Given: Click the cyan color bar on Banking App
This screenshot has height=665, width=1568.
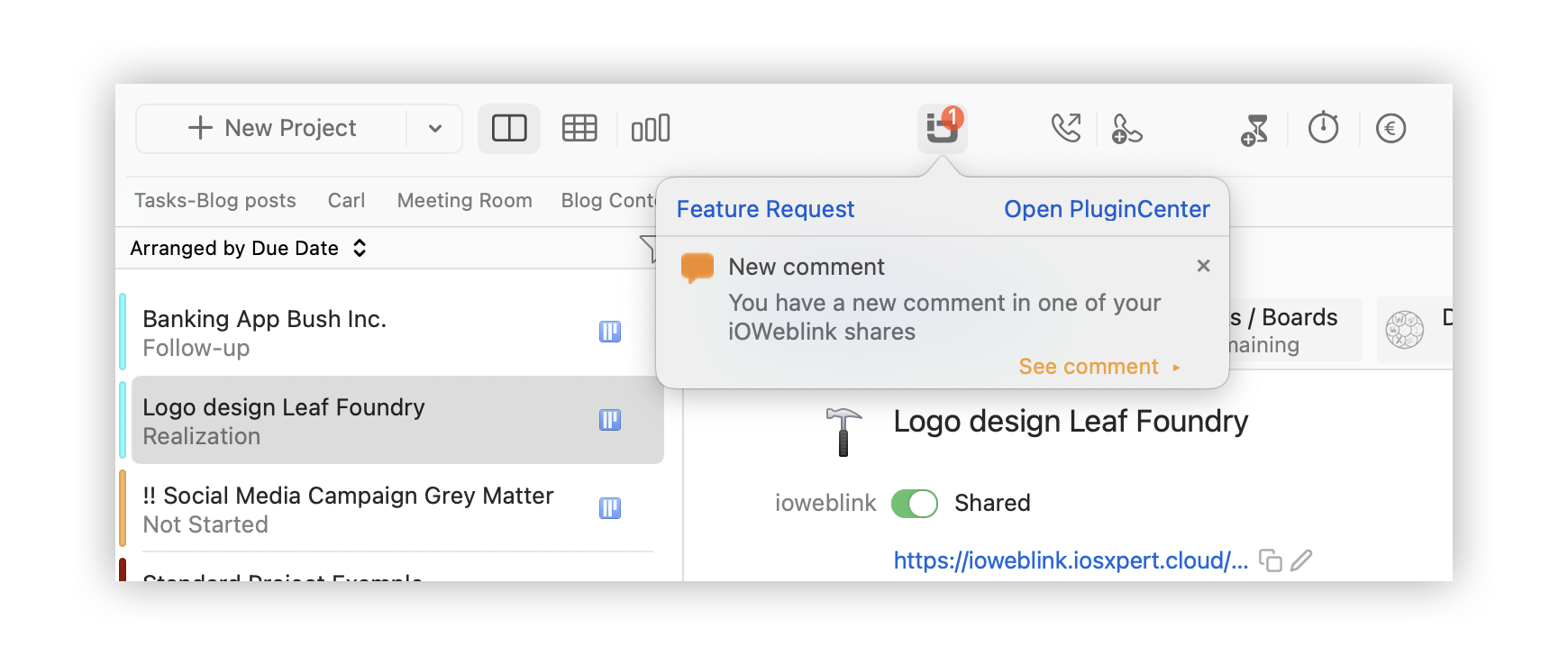Looking at the screenshot, I should (x=123, y=332).
